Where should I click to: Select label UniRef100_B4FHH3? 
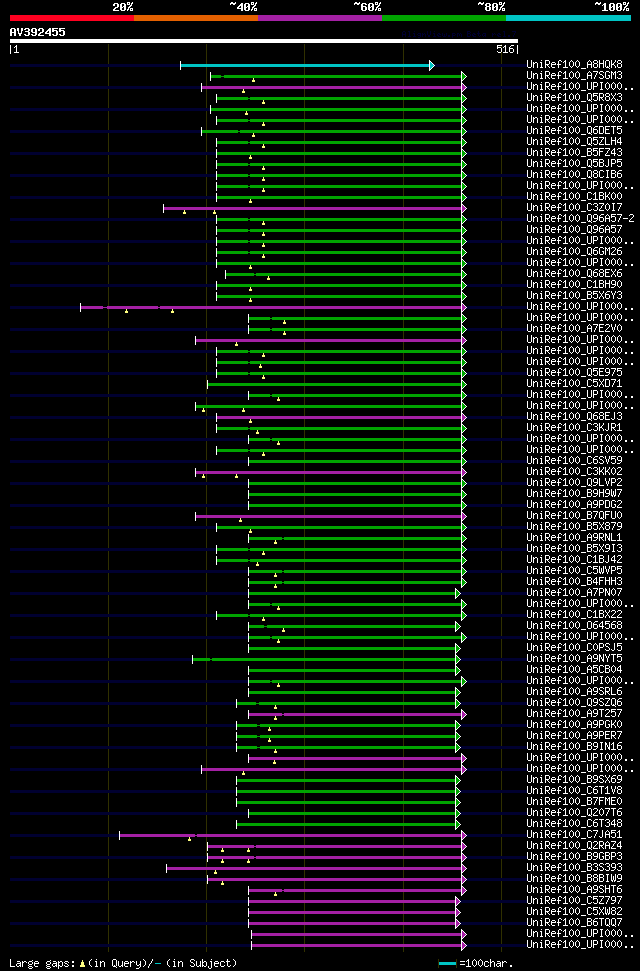click(x=574, y=581)
